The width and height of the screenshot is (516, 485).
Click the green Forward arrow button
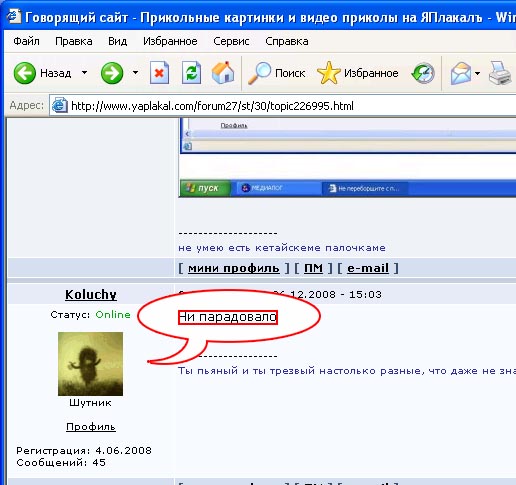[x=112, y=73]
